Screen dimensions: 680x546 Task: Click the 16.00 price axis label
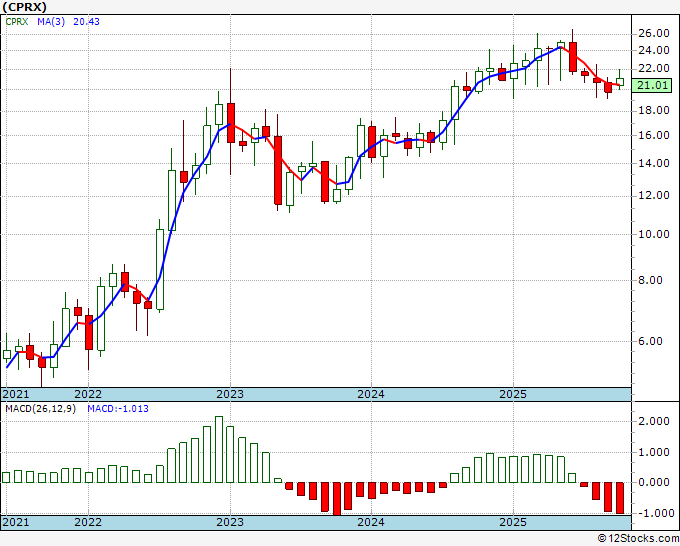(x=654, y=135)
